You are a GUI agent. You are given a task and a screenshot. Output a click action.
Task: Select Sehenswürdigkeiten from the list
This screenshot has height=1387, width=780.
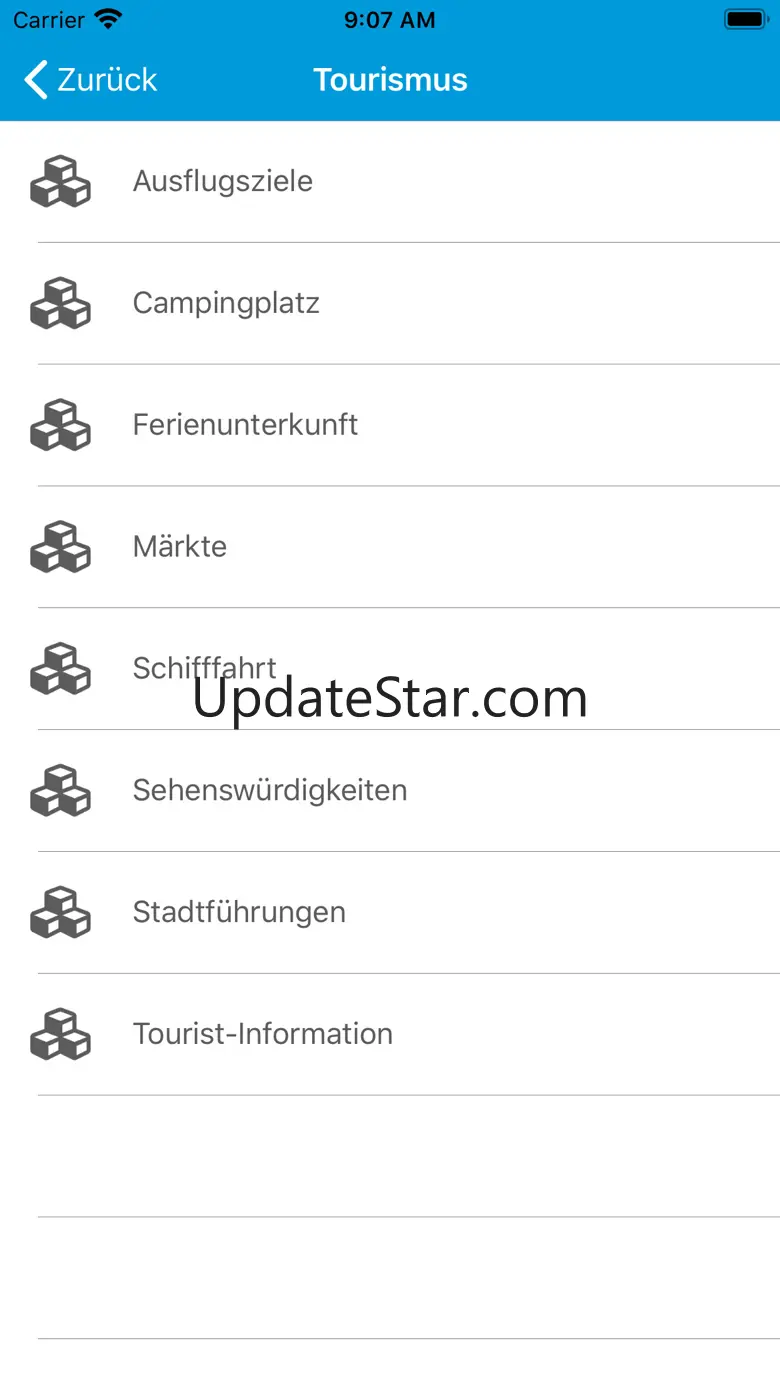click(x=390, y=791)
